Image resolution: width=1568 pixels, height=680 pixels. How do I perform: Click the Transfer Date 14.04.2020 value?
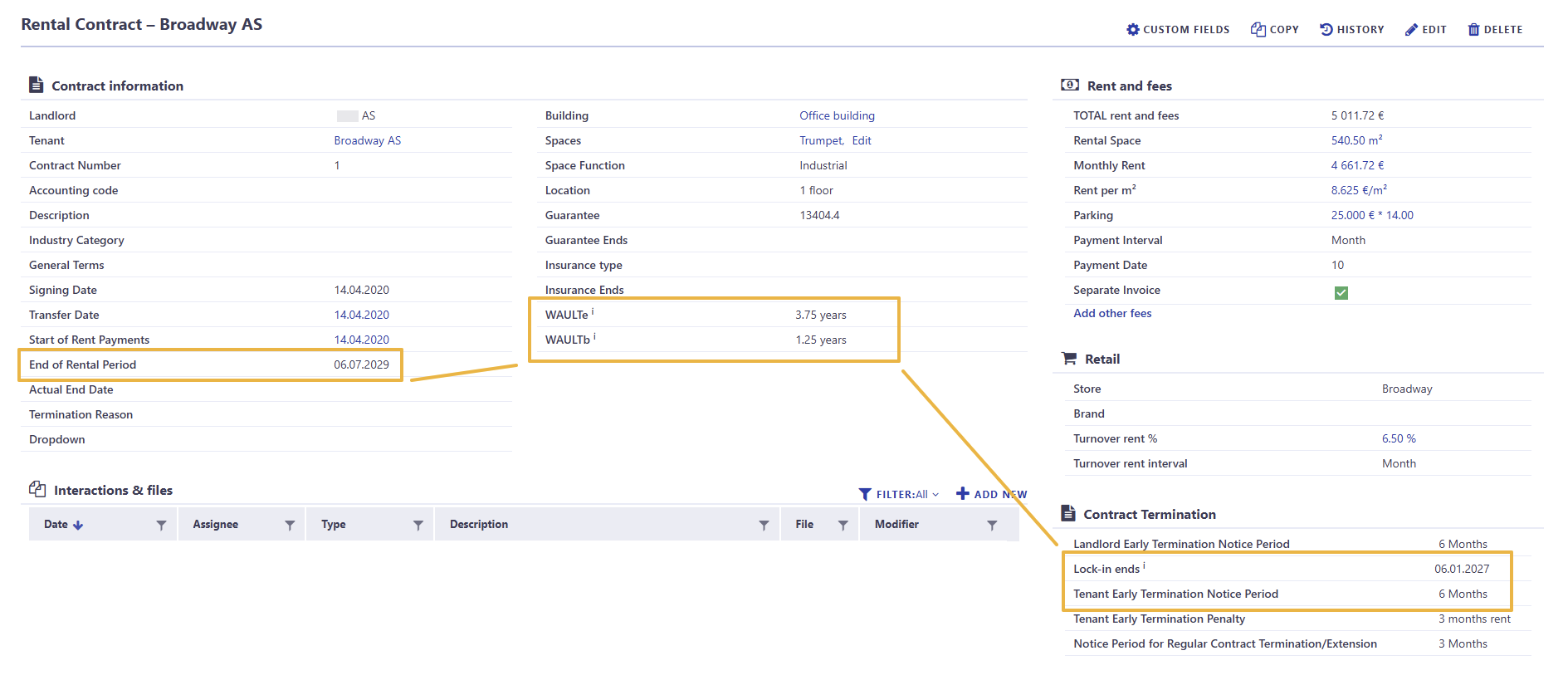pyautogui.click(x=361, y=315)
